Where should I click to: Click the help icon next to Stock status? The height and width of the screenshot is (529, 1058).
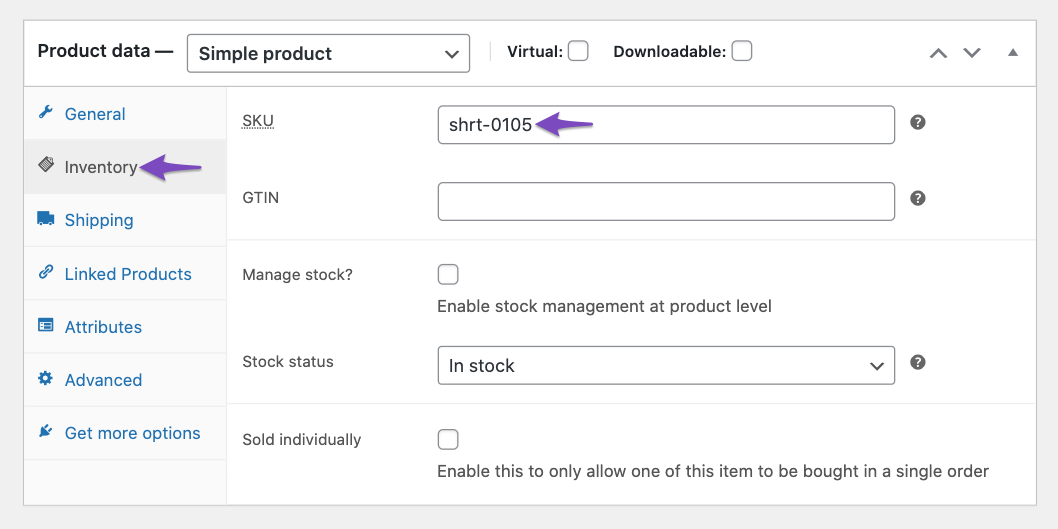click(918, 362)
